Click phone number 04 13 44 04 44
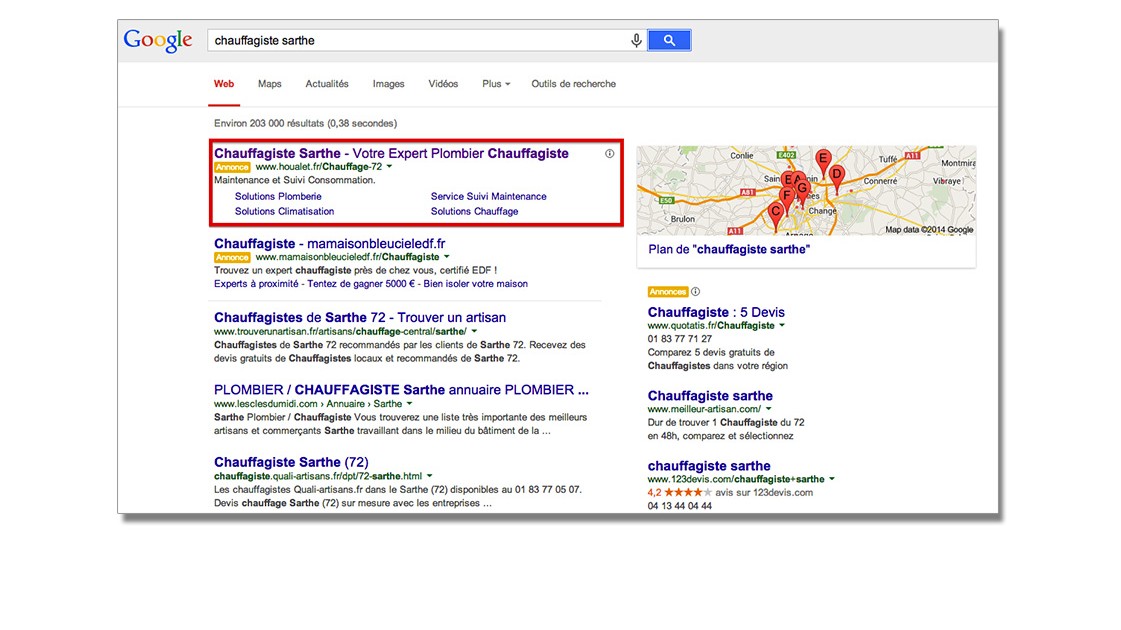The image size is (1121, 630). click(x=680, y=506)
